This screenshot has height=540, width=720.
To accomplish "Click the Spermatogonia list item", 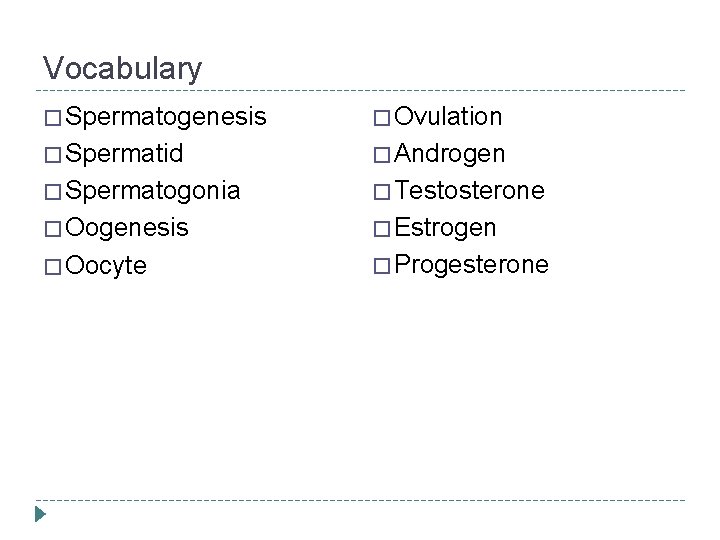I will (151, 191).
